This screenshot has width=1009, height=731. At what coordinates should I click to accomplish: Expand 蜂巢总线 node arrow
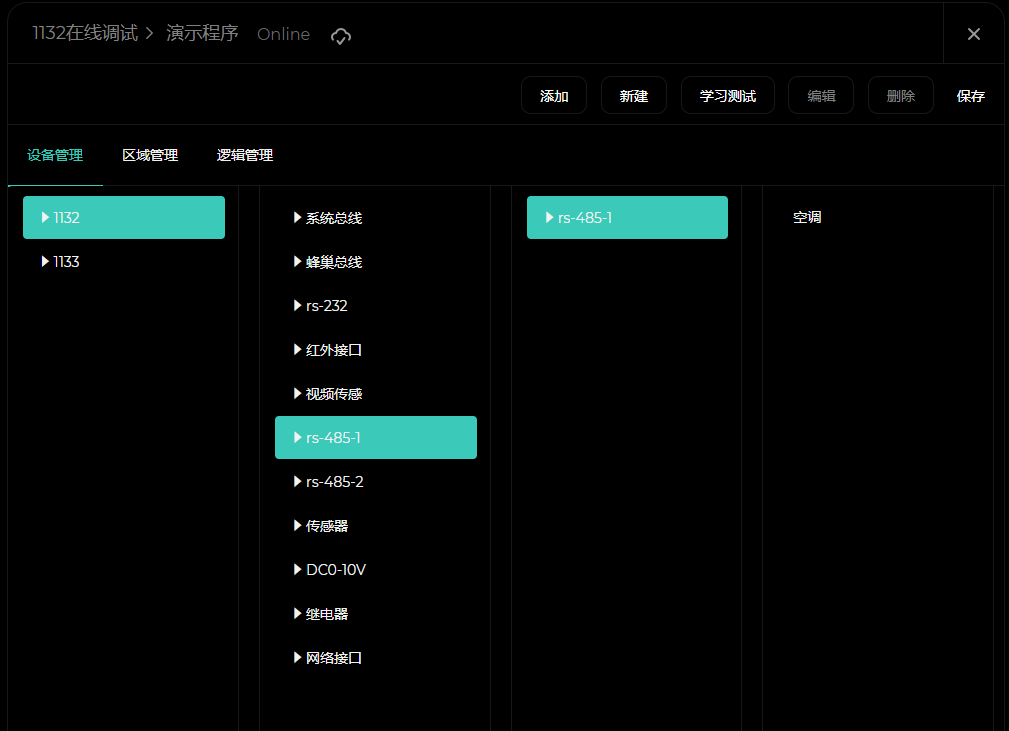(297, 261)
